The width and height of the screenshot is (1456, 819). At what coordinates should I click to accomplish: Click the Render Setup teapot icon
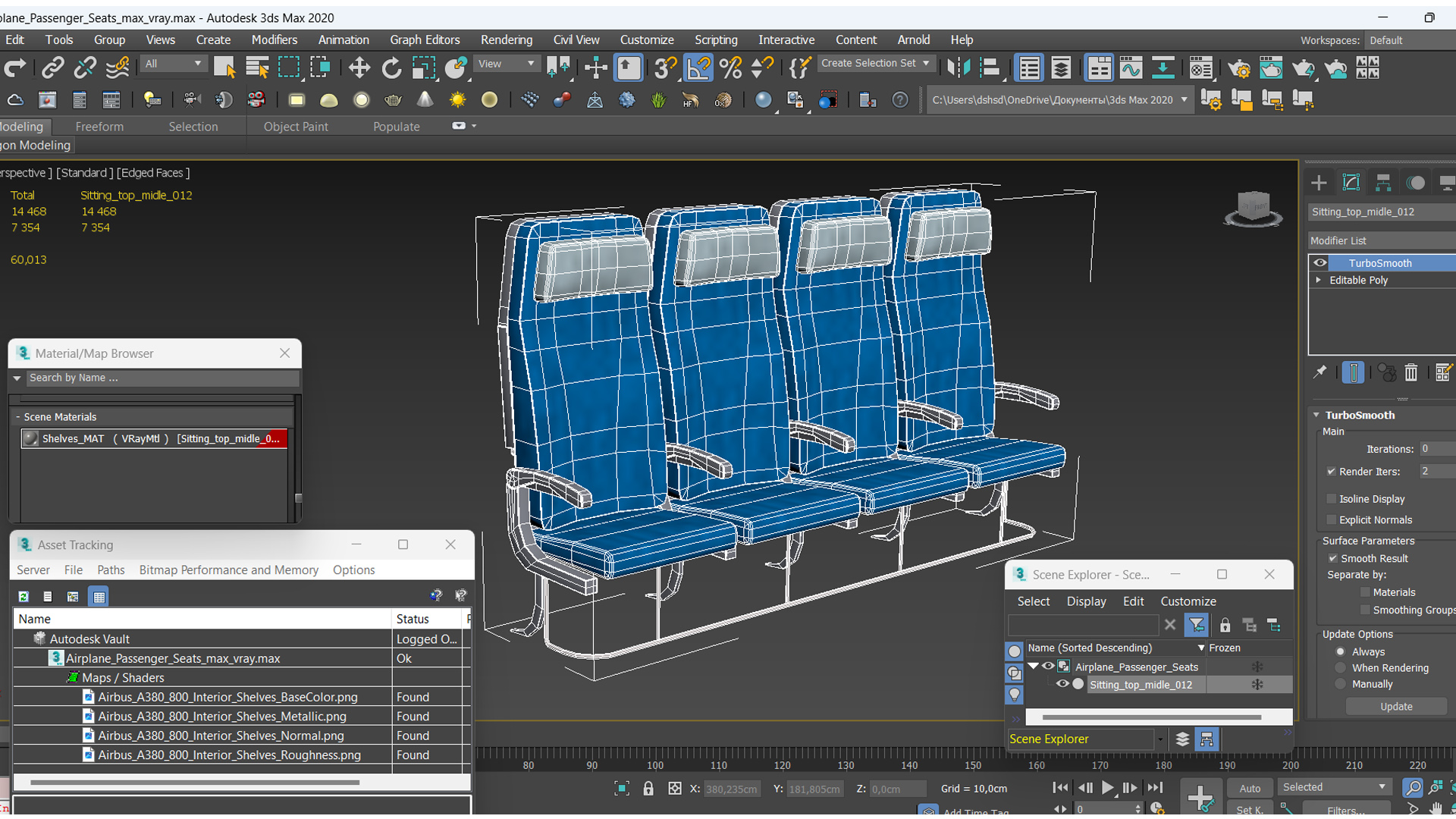click(x=1239, y=68)
